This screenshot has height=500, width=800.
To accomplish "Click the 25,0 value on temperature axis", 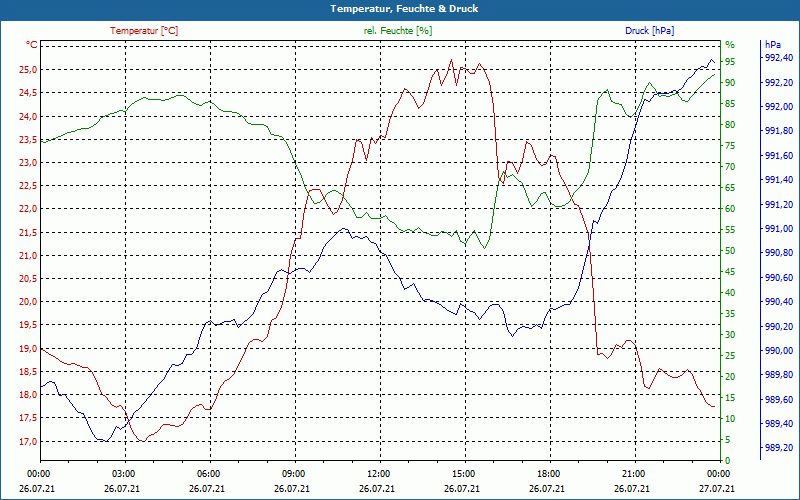I will coord(28,69).
